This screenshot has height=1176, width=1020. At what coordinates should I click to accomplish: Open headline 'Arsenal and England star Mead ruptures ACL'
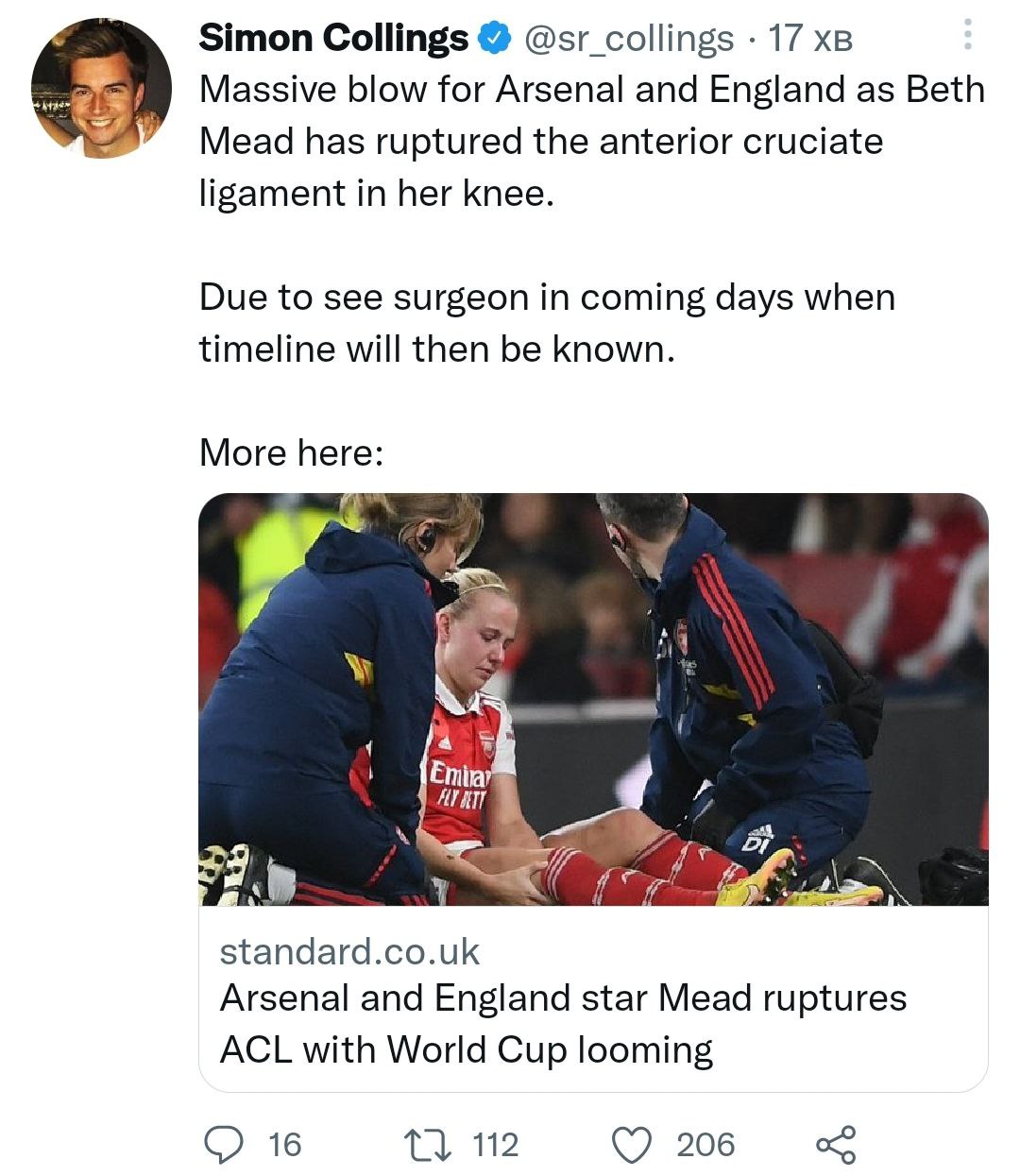coord(563,998)
